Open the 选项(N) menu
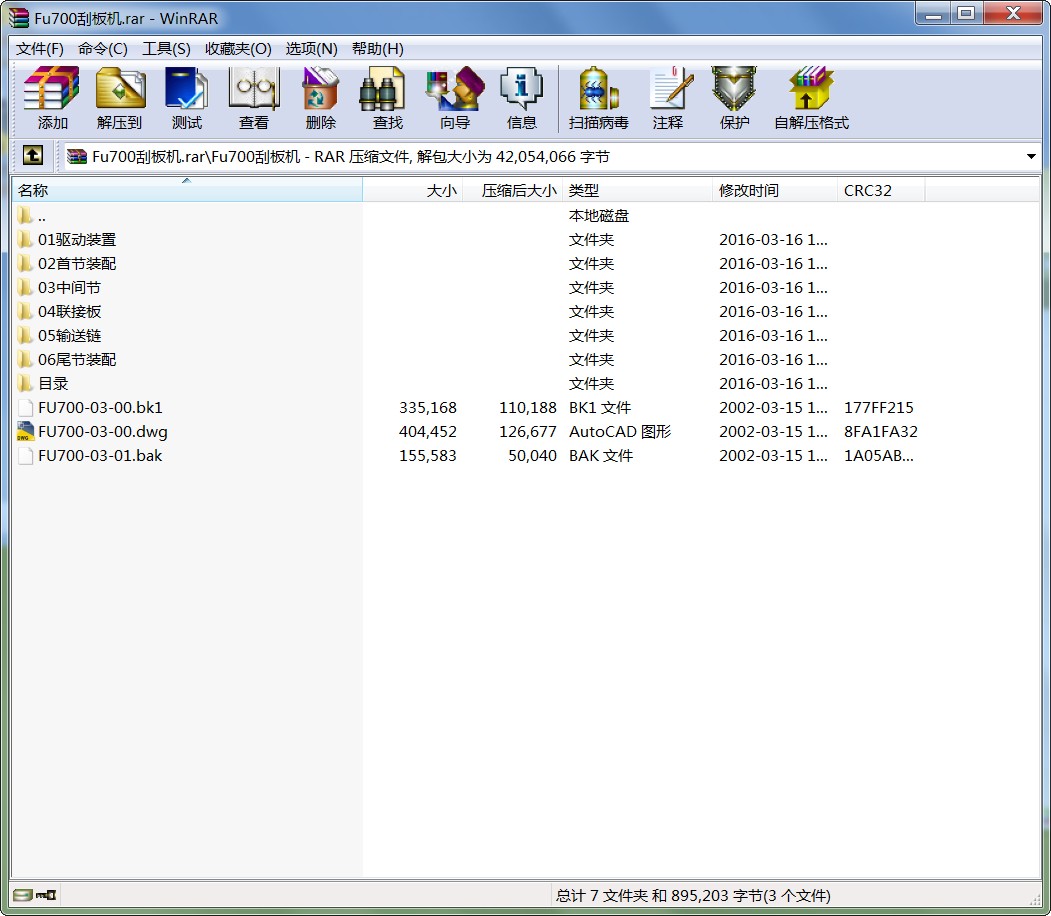 (311, 49)
